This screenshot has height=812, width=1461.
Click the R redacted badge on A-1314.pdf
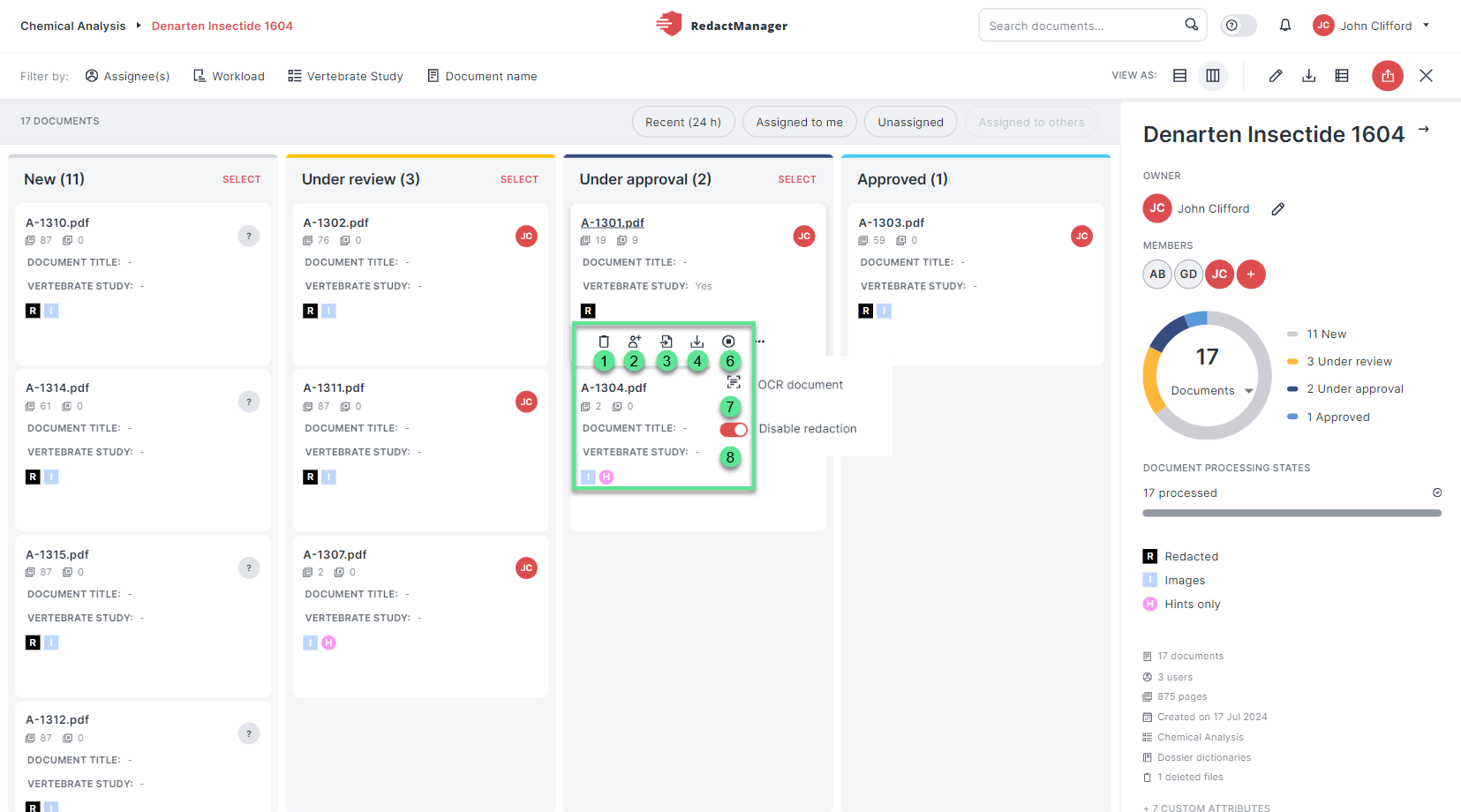click(33, 477)
